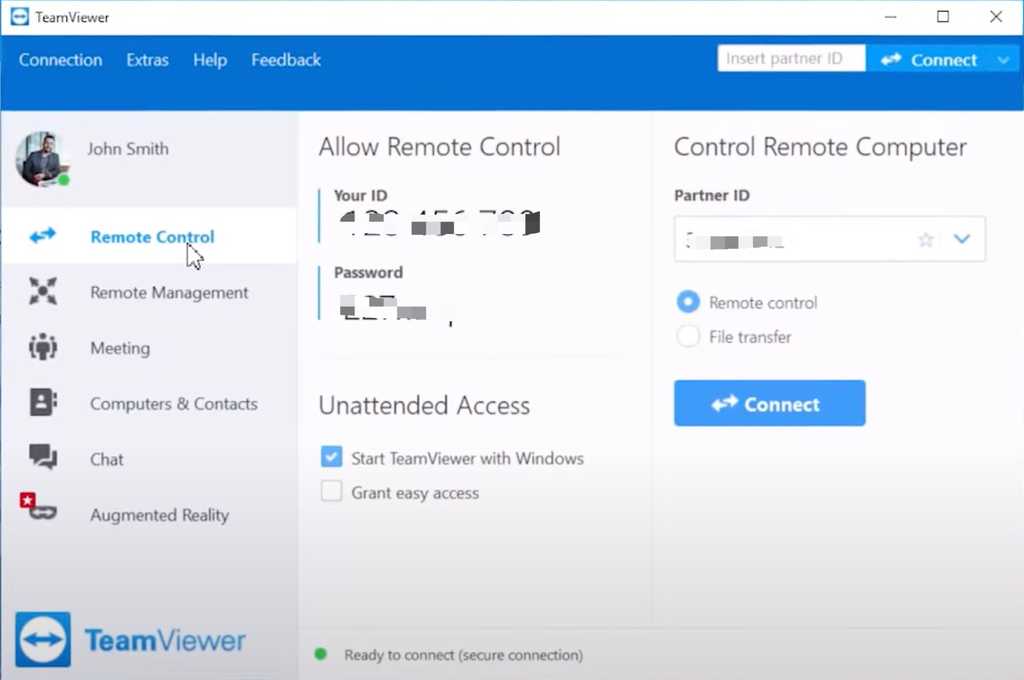Select the Remote control radio option
Viewport: 1024px width, 680px height.
click(688, 302)
